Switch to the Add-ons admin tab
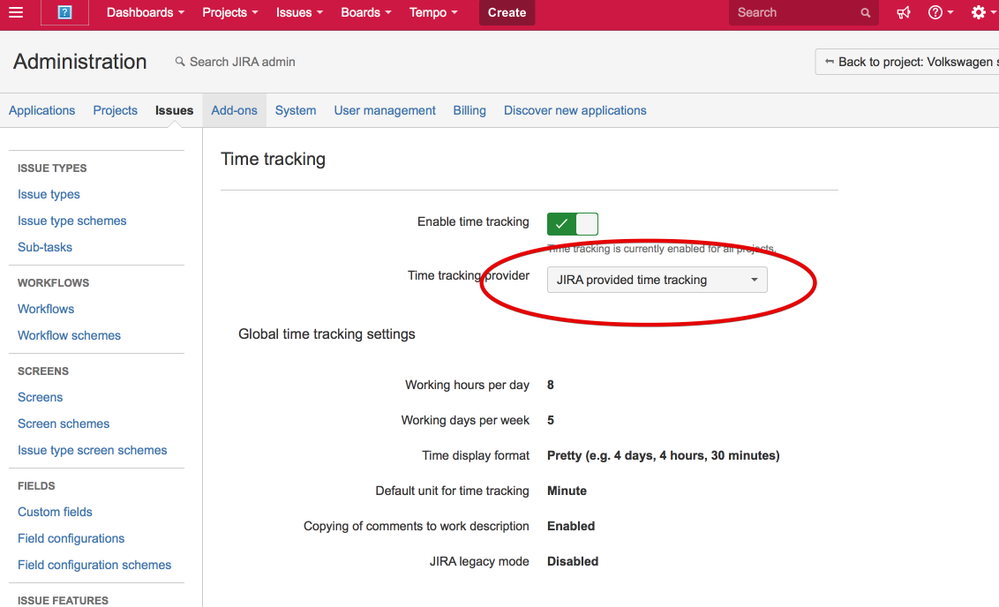The height and width of the screenshot is (607, 999). [x=234, y=110]
